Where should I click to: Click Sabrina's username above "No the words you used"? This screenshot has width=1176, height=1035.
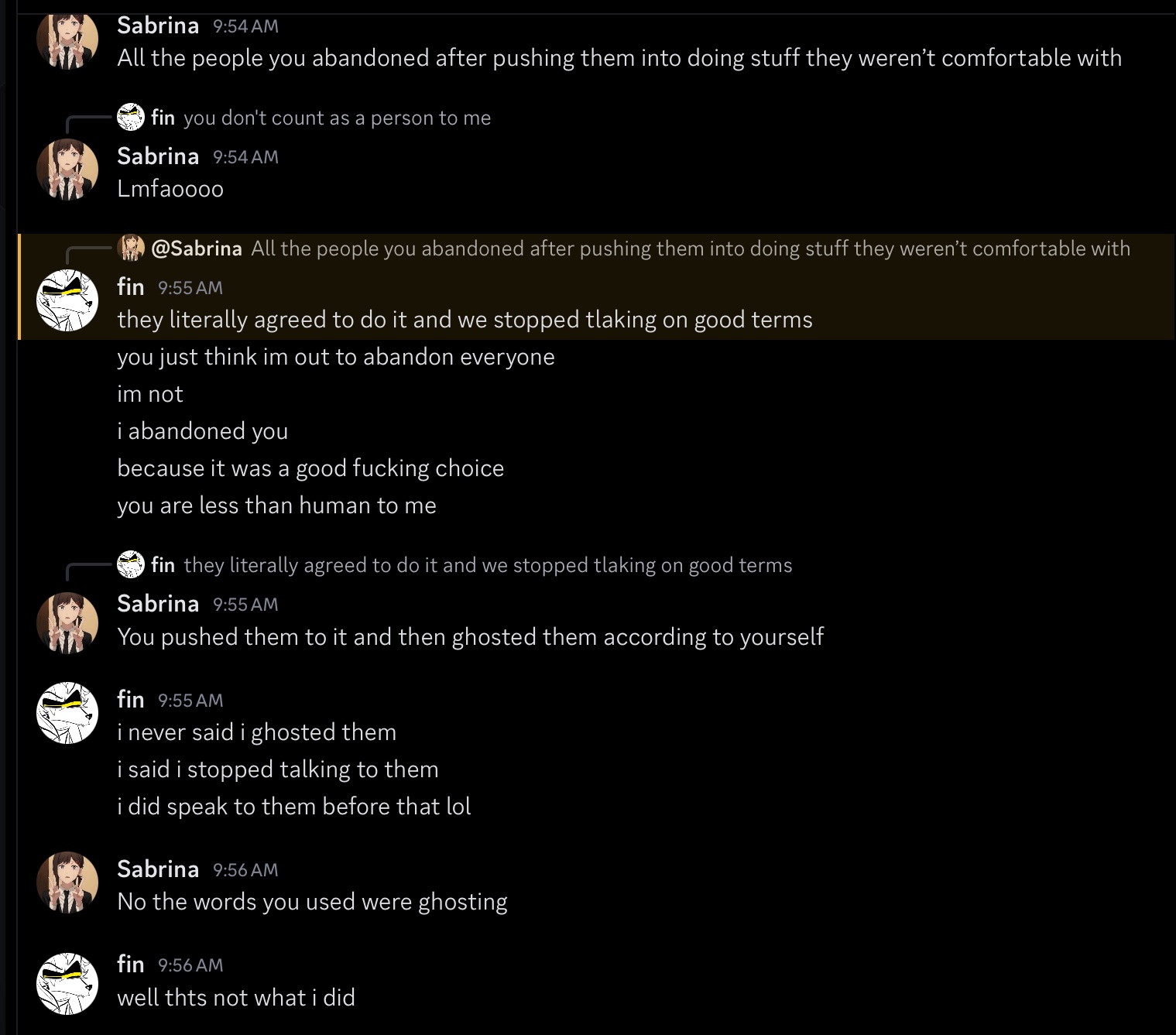point(158,869)
